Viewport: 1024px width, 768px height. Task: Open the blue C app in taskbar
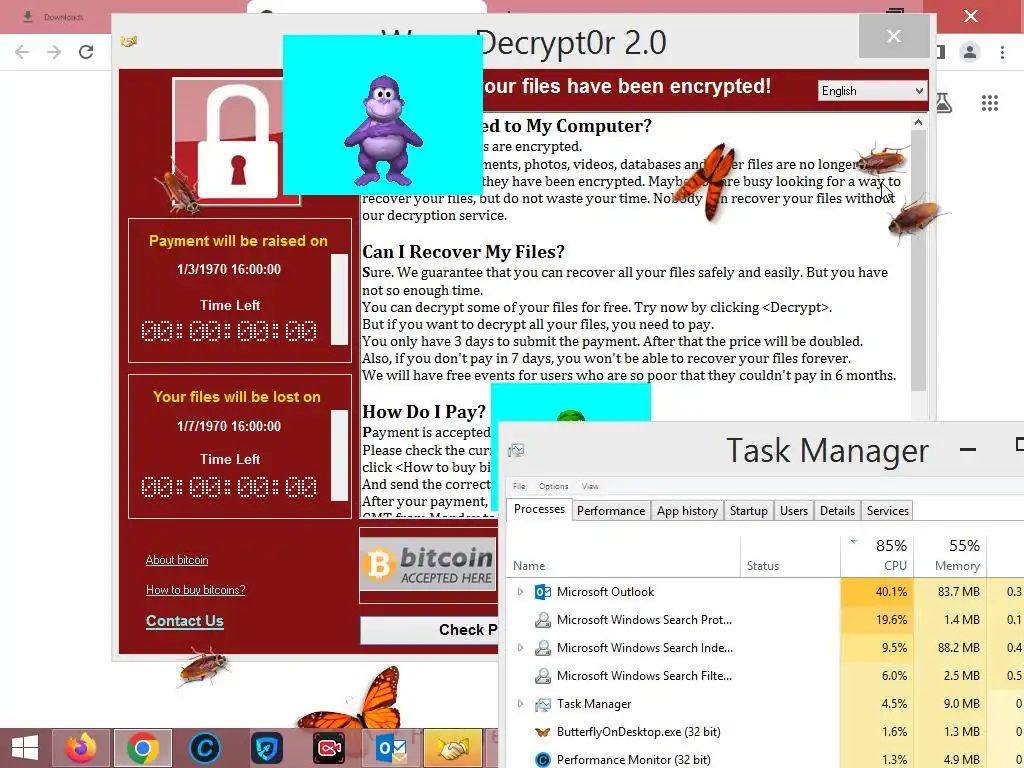204,748
